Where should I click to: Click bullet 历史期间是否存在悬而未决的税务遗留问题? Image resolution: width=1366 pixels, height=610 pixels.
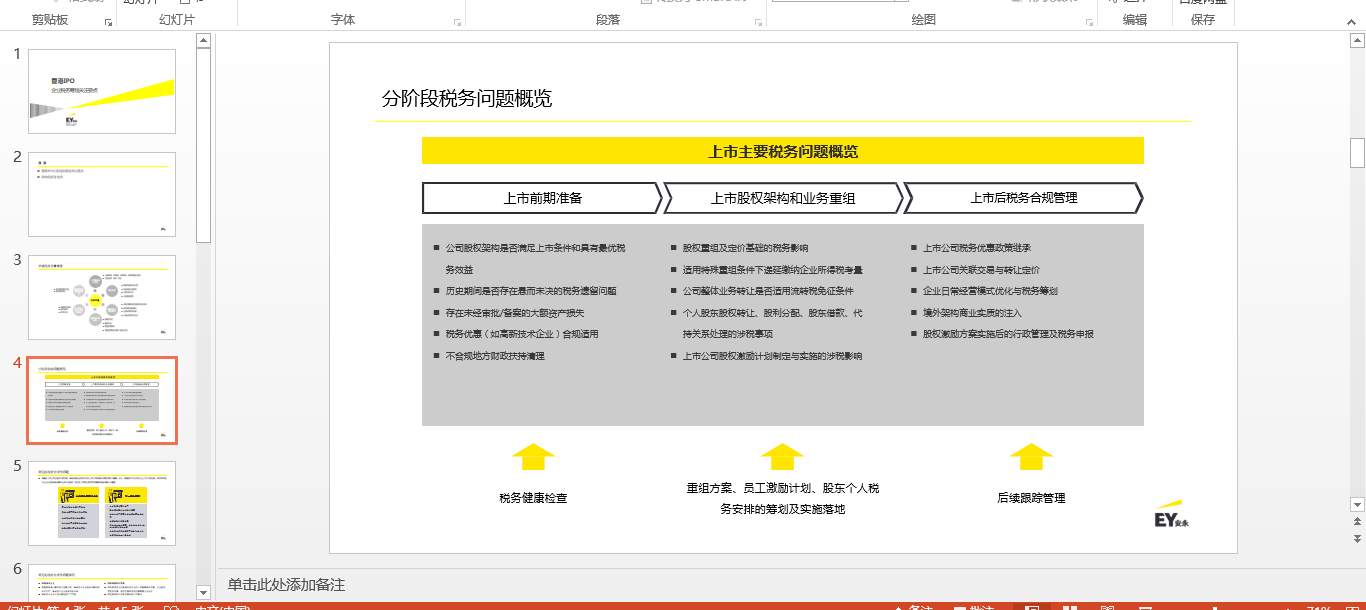point(531,291)
